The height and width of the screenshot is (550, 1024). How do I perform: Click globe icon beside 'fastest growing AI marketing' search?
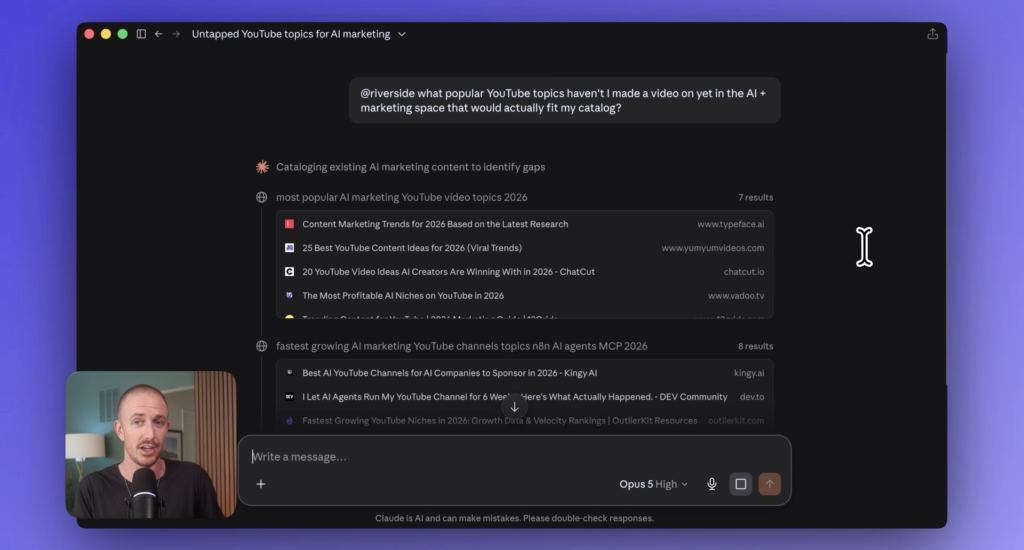[261, 346]
